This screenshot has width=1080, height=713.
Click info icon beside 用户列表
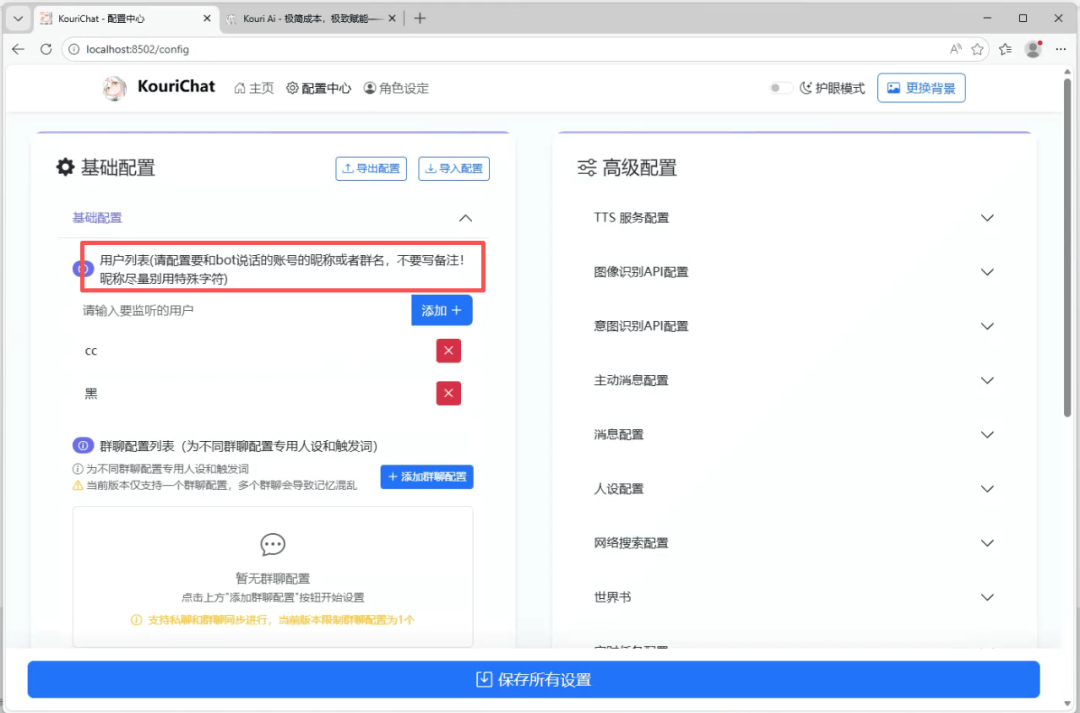[84, 269]
